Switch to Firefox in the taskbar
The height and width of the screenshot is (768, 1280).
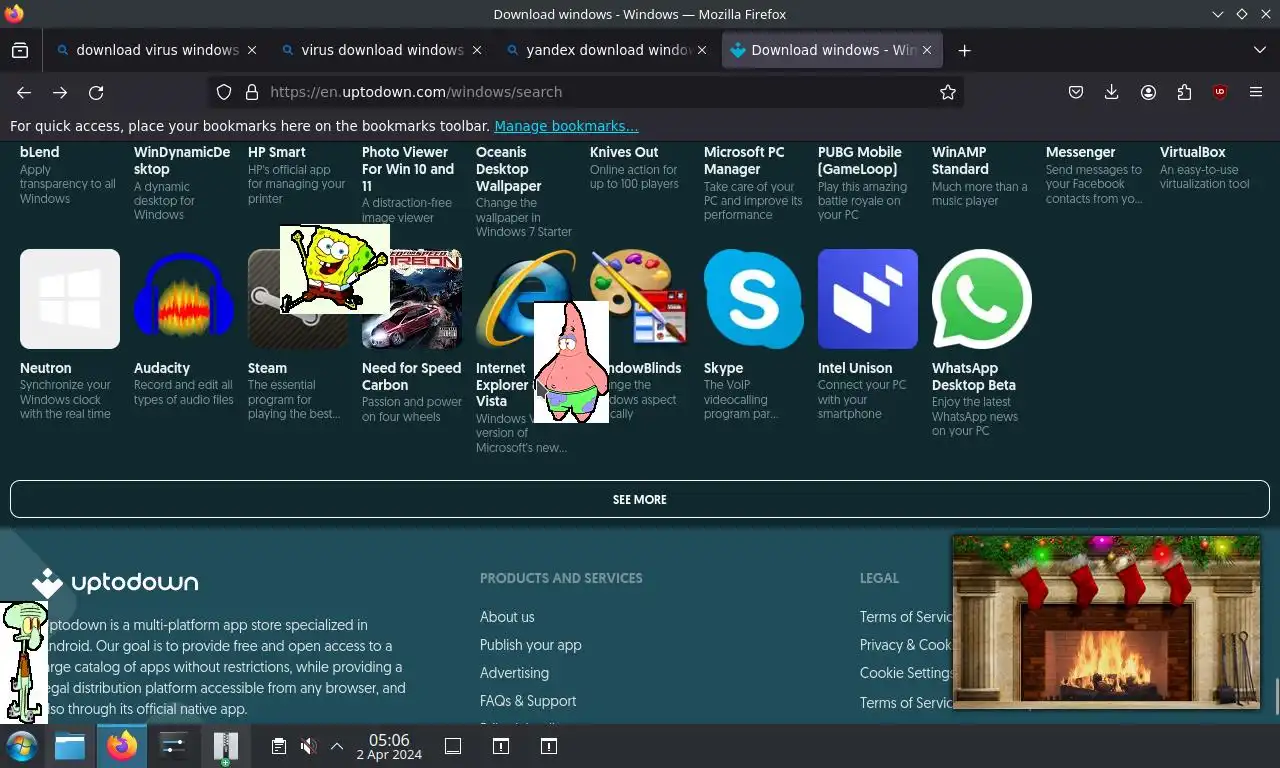[x=122, y=746]
